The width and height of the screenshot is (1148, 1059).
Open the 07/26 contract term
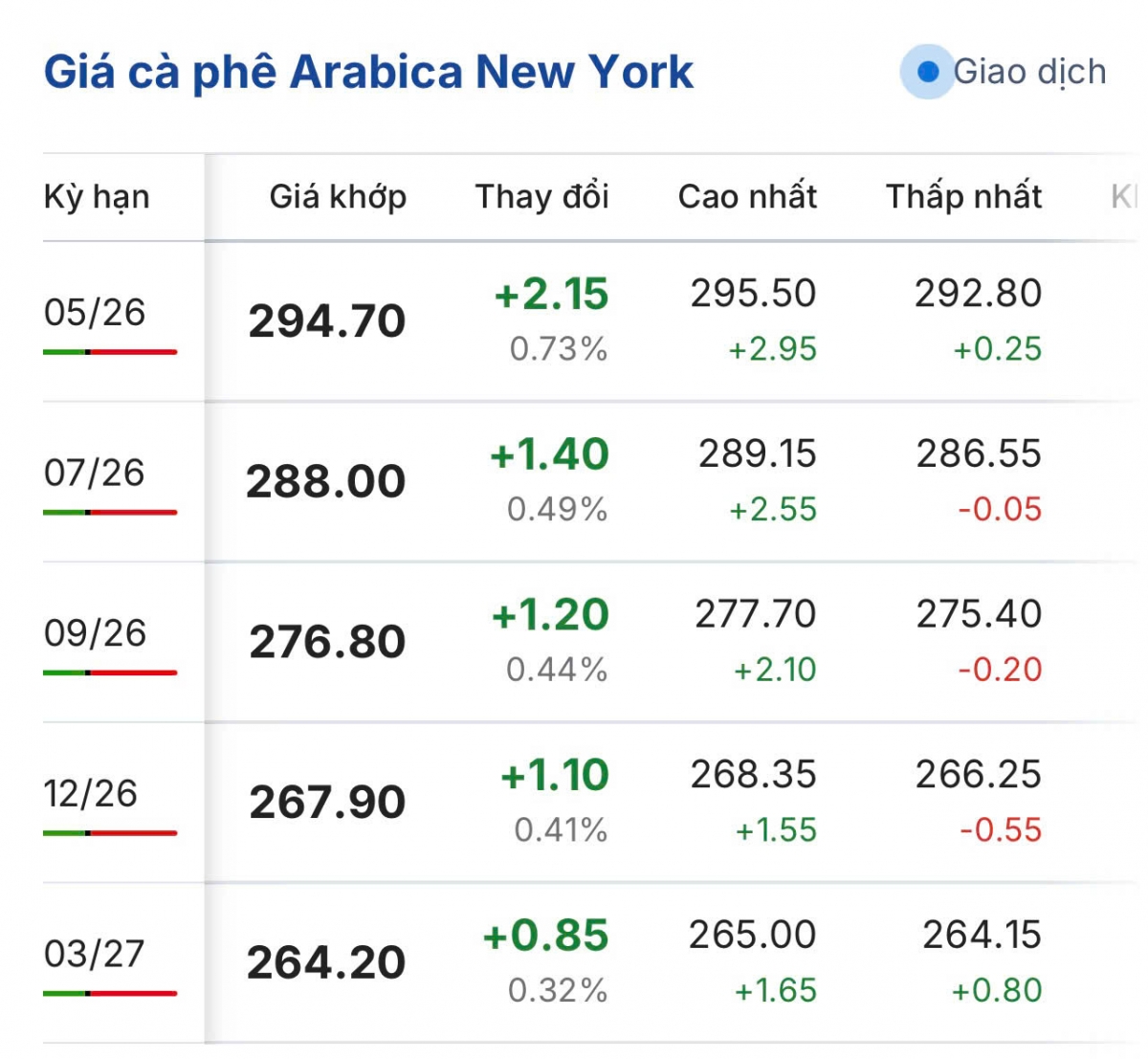coord(95,473)
